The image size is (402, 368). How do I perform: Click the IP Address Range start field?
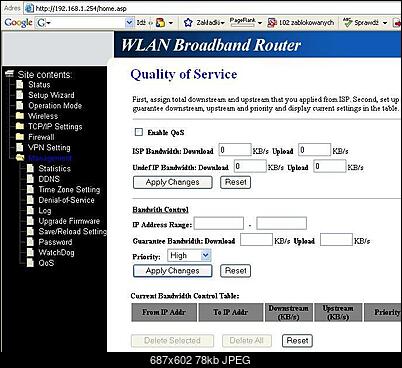pos(219,223)
